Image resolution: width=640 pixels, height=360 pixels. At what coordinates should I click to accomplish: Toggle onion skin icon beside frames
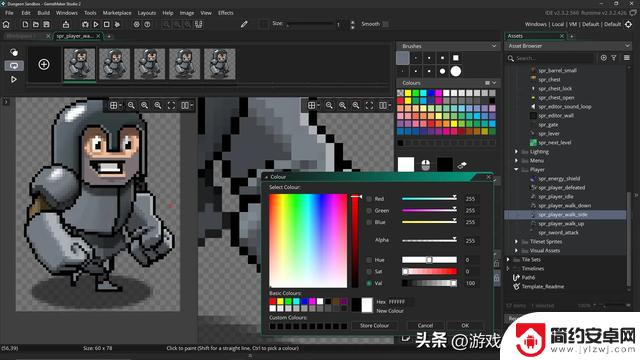coord(14,52)
